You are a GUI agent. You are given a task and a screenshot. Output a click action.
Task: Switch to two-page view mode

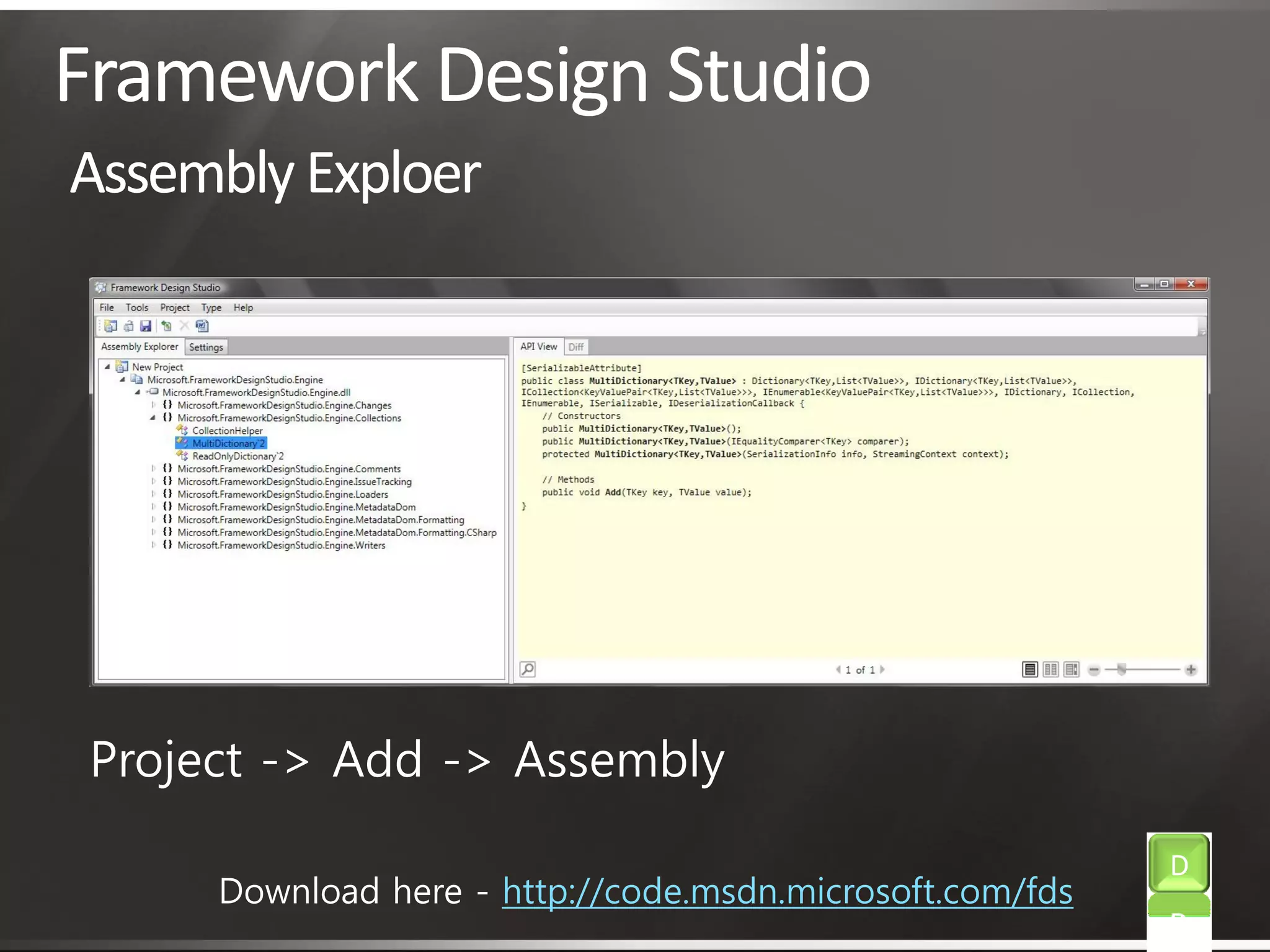(1050, 669)
